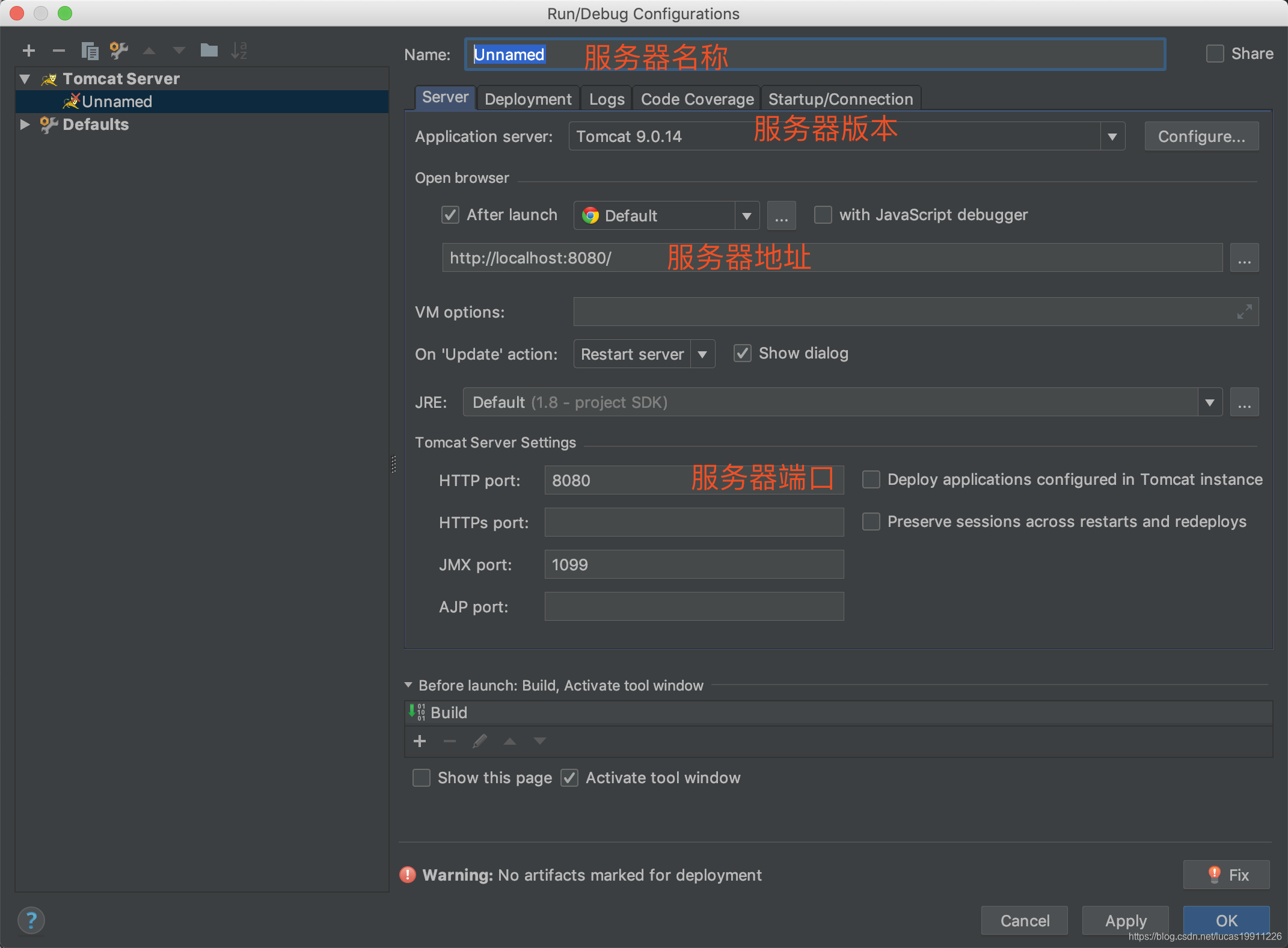
Task: Expand Defaults tree node
Action: click(x=25, y=125)
